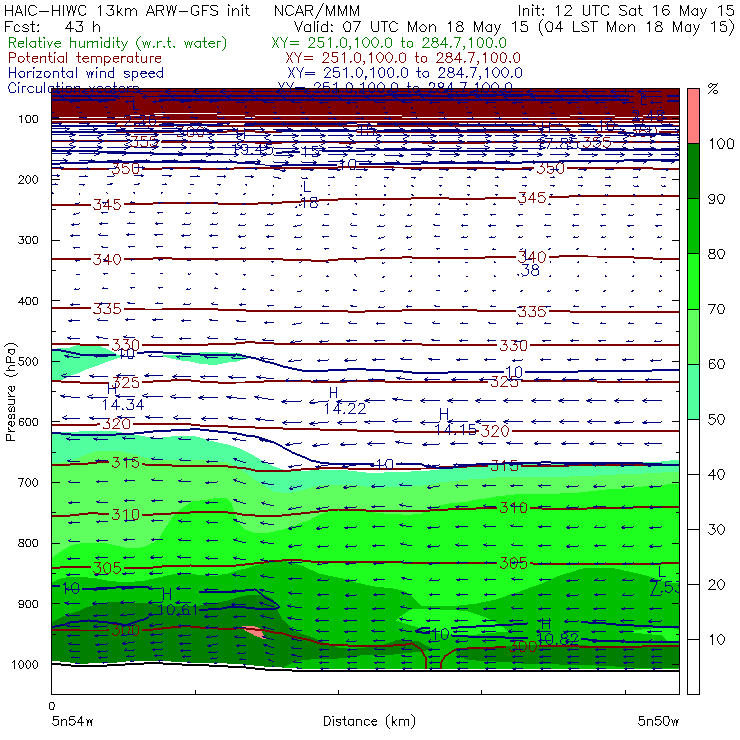
Task: Click the blue 'Horizontal wind speed' legend label
Action: pos(85,73)
